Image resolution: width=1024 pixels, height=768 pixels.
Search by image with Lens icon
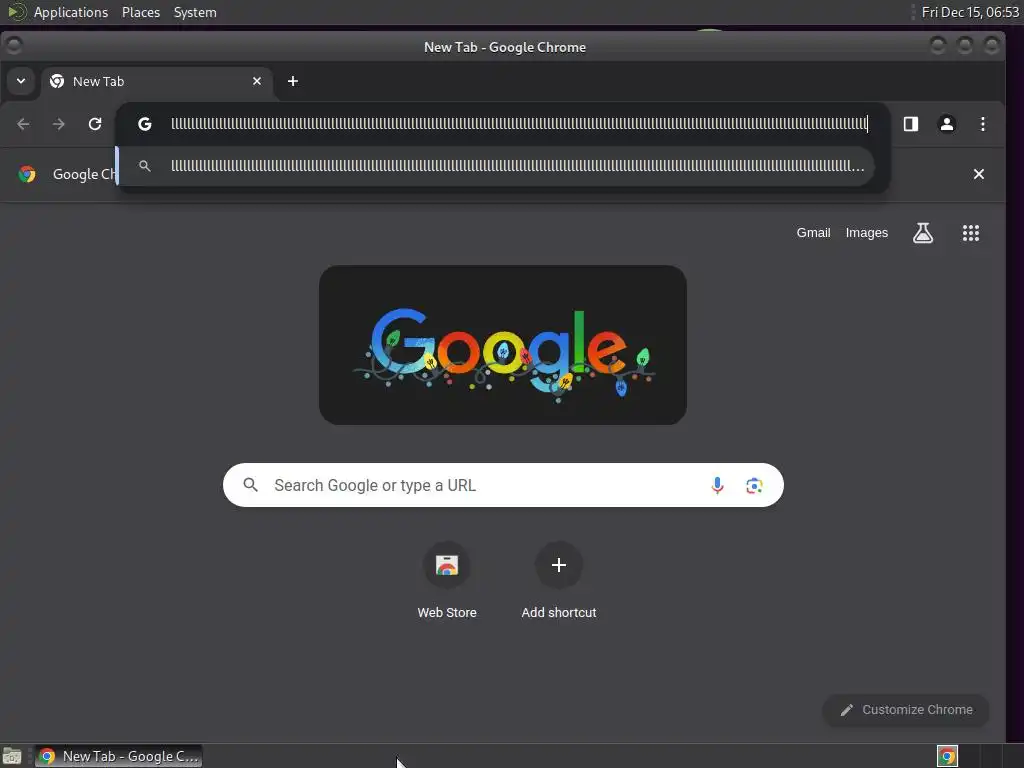point(754,485)
